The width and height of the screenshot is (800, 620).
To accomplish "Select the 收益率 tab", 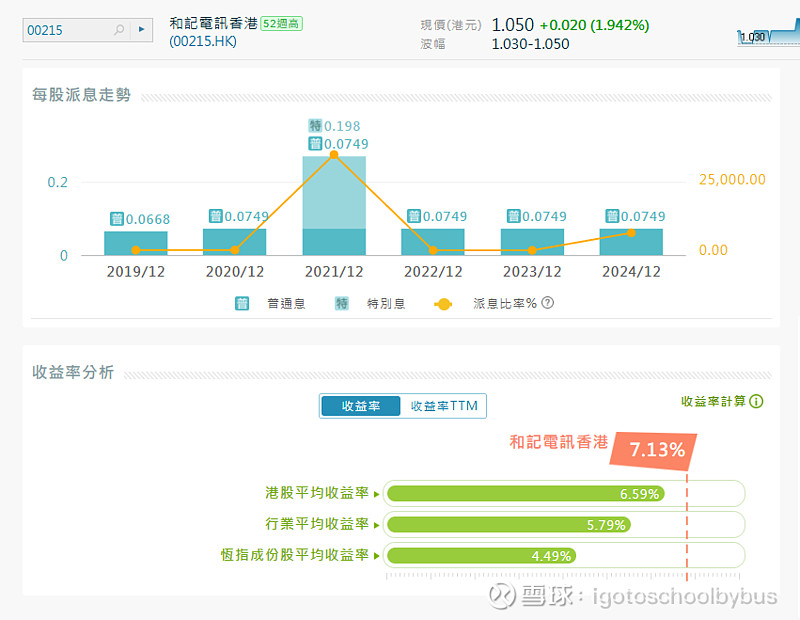I will pyautogui.click(x=360, y=406).
